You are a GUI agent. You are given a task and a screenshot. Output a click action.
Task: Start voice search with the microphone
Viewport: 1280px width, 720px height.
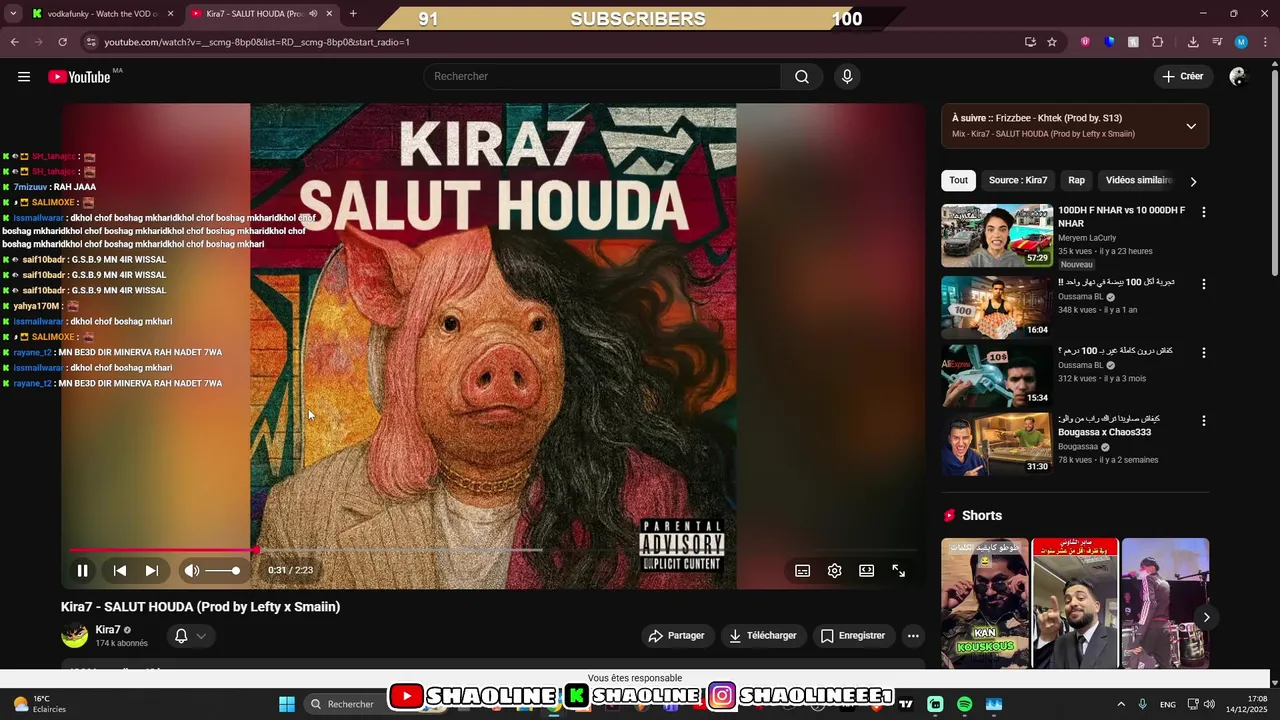point(847,77)
